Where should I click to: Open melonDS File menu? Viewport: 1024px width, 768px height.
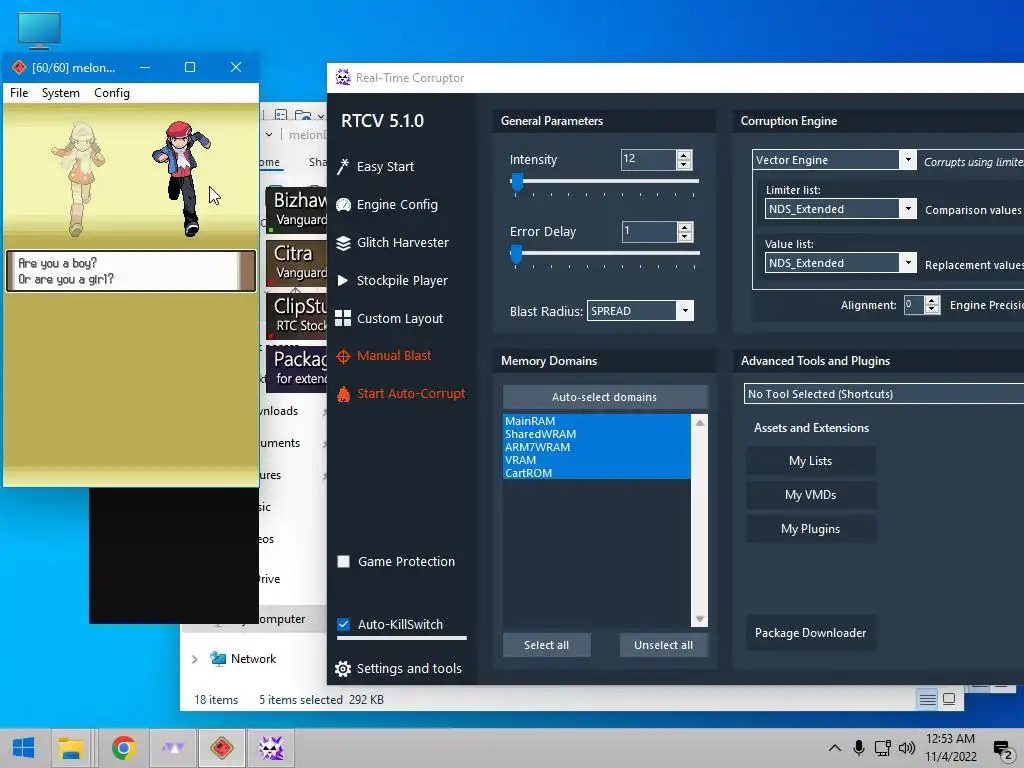point(19,93)
